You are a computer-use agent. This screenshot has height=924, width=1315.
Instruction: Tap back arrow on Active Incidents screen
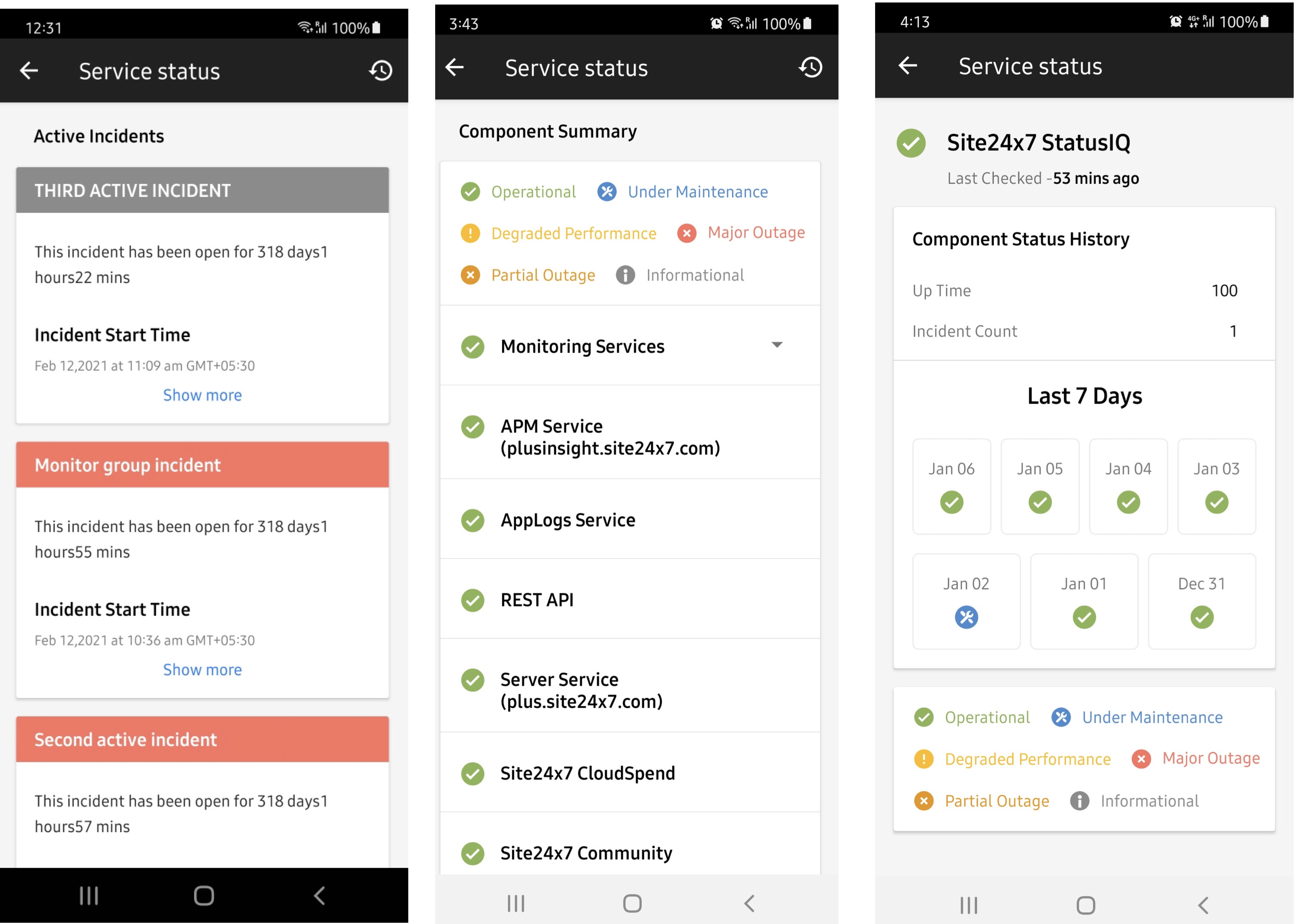pos(29,71)
